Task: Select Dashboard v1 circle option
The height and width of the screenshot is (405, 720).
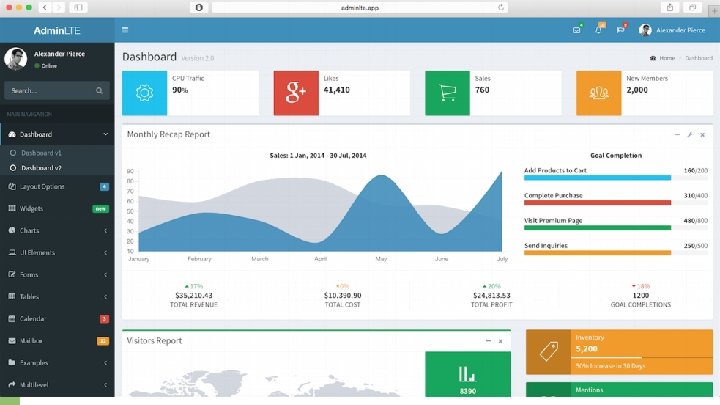Action: 13,153
